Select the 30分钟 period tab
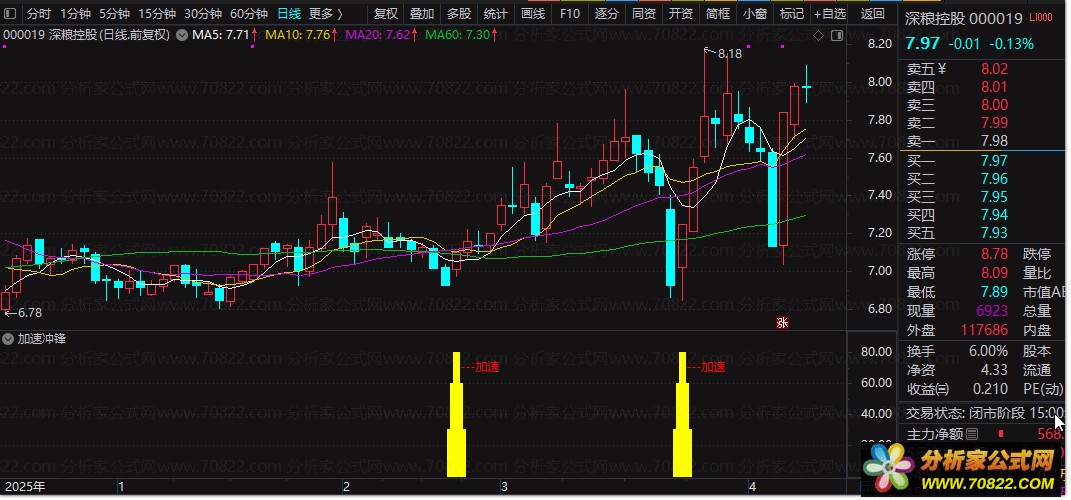 coord(203,14)
